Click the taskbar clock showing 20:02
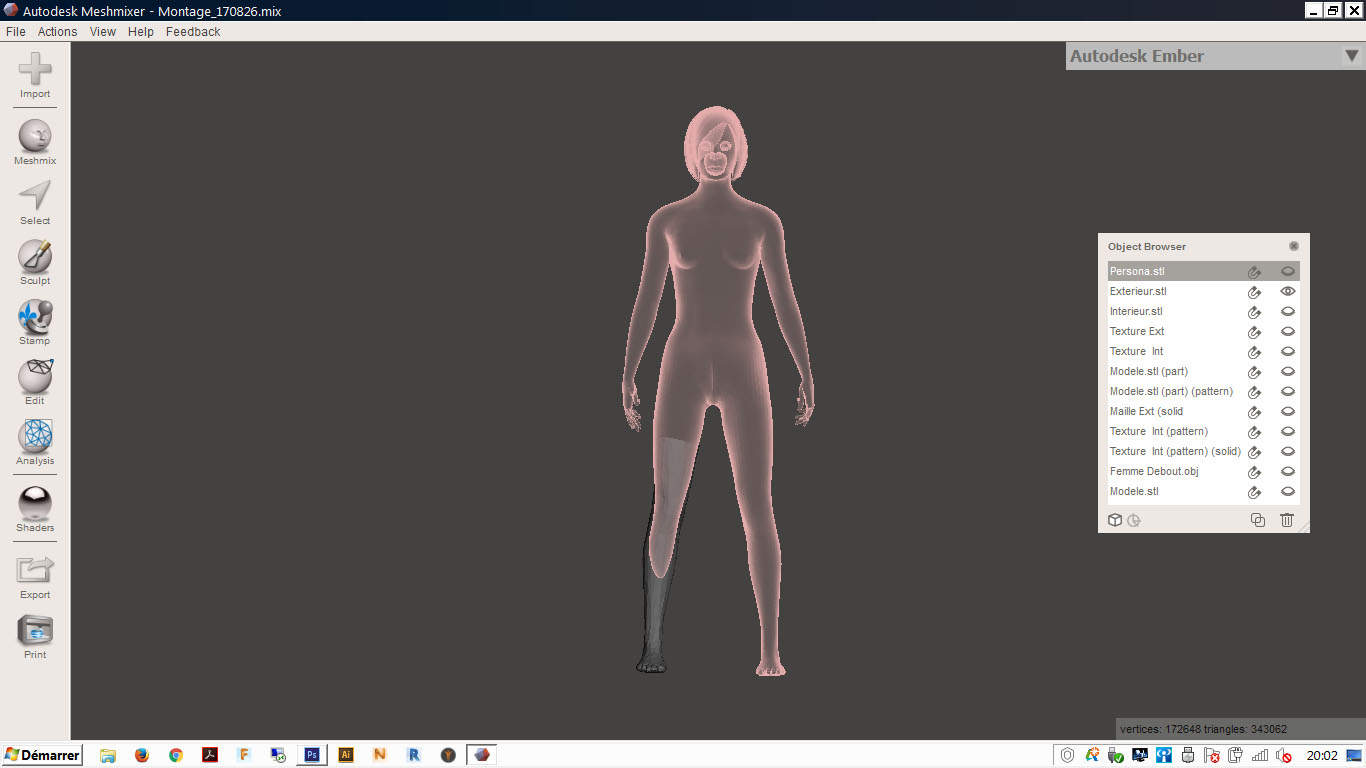1366x768 pixels. point(1322,755)
